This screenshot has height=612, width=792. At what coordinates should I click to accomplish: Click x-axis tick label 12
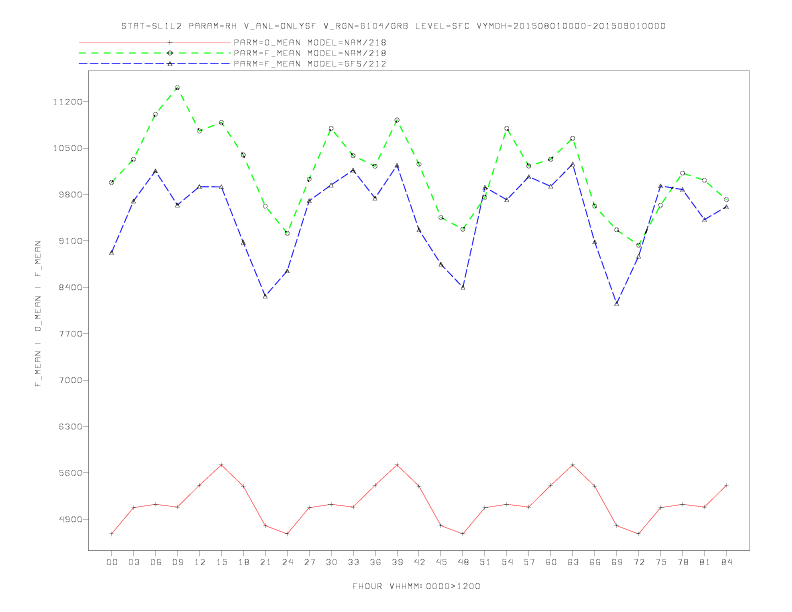(x=200, y=562)
